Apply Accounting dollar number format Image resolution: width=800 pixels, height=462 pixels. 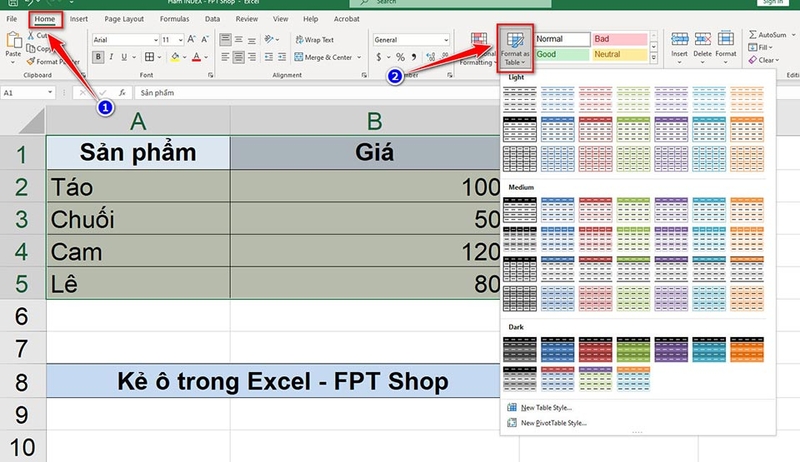(x=379, y=57)
